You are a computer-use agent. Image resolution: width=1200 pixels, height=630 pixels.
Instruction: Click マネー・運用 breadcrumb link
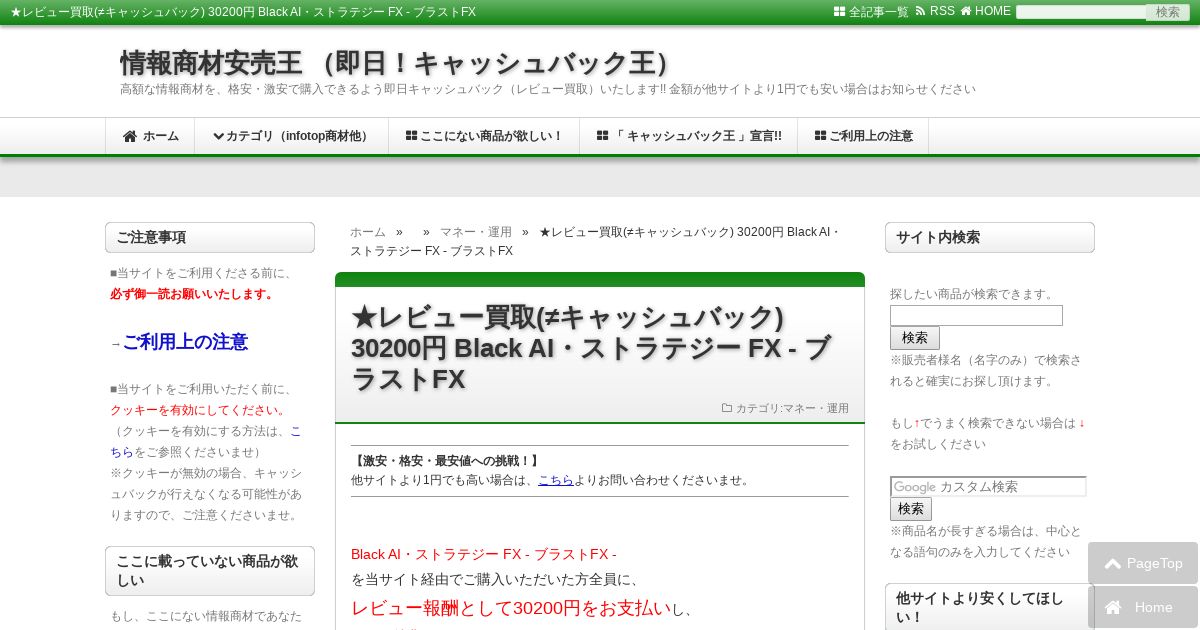476,232
